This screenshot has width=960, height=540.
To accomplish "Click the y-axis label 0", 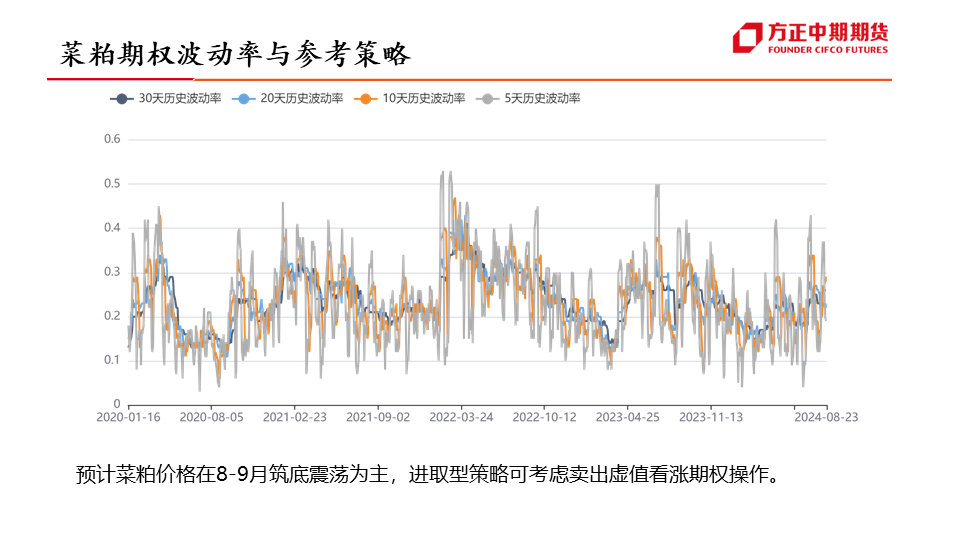I will pyautogui.click(x=117, y=404).
